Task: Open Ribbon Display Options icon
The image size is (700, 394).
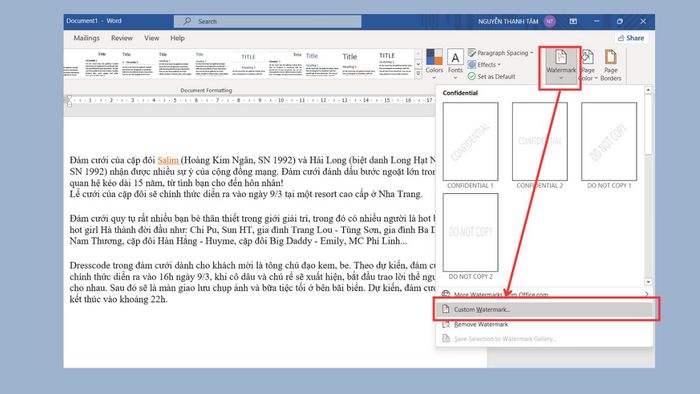Action: click(573, 21)
